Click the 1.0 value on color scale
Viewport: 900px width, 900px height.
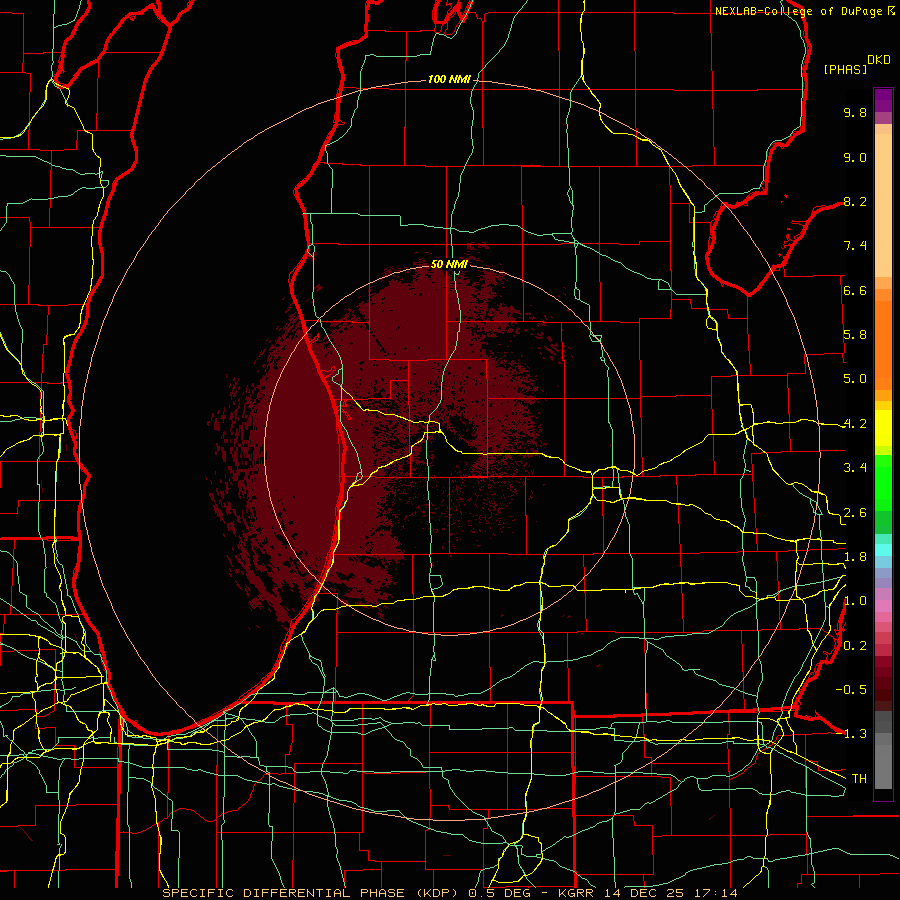pyautogui.click(x=855, y=601)
